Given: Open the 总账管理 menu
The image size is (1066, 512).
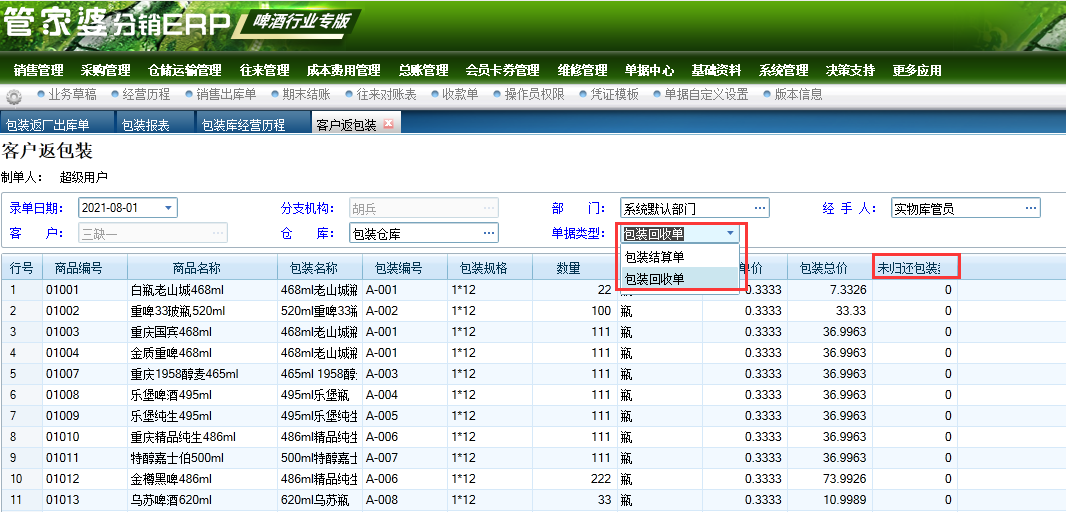Looking at the screenshot, I should (424, 71).
